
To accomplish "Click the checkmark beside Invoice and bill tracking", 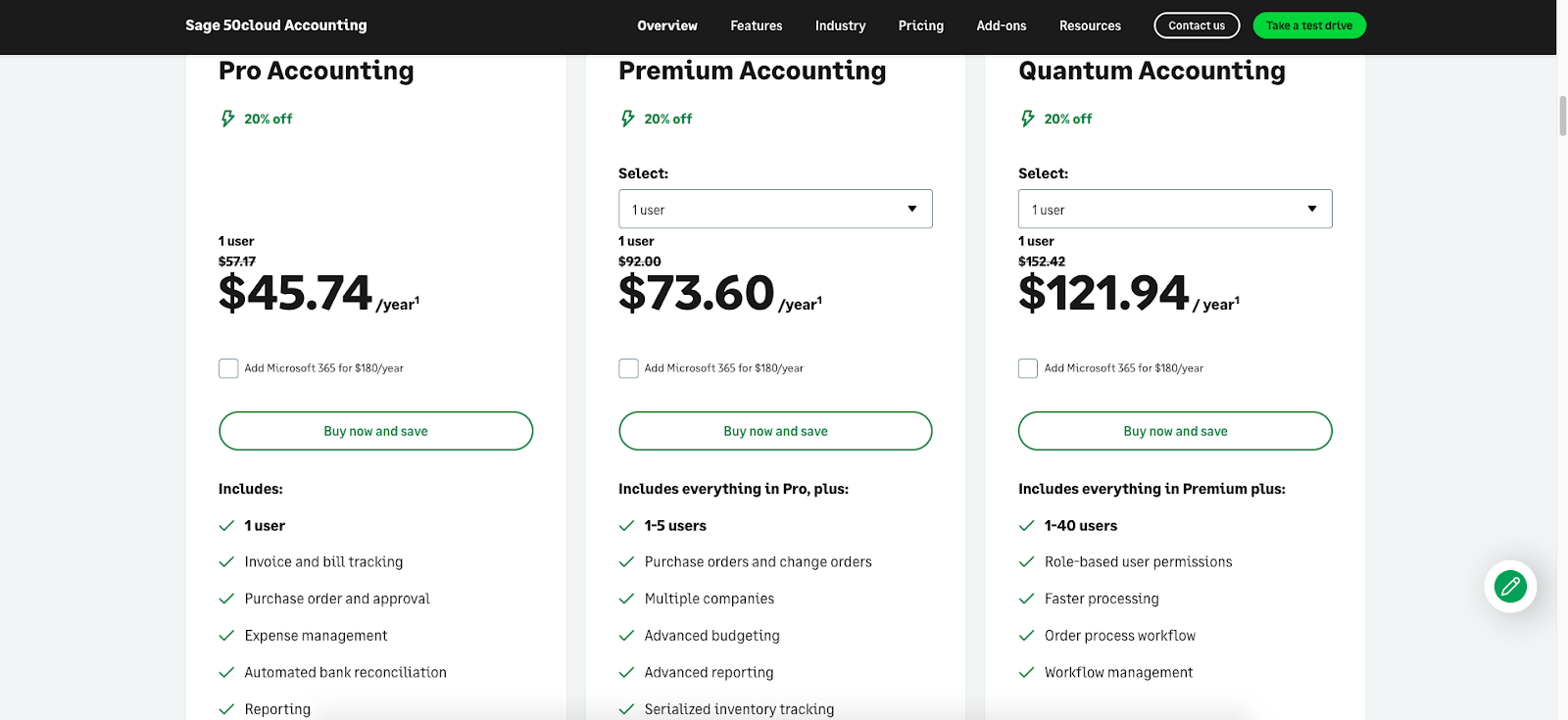I will point(226,562).
